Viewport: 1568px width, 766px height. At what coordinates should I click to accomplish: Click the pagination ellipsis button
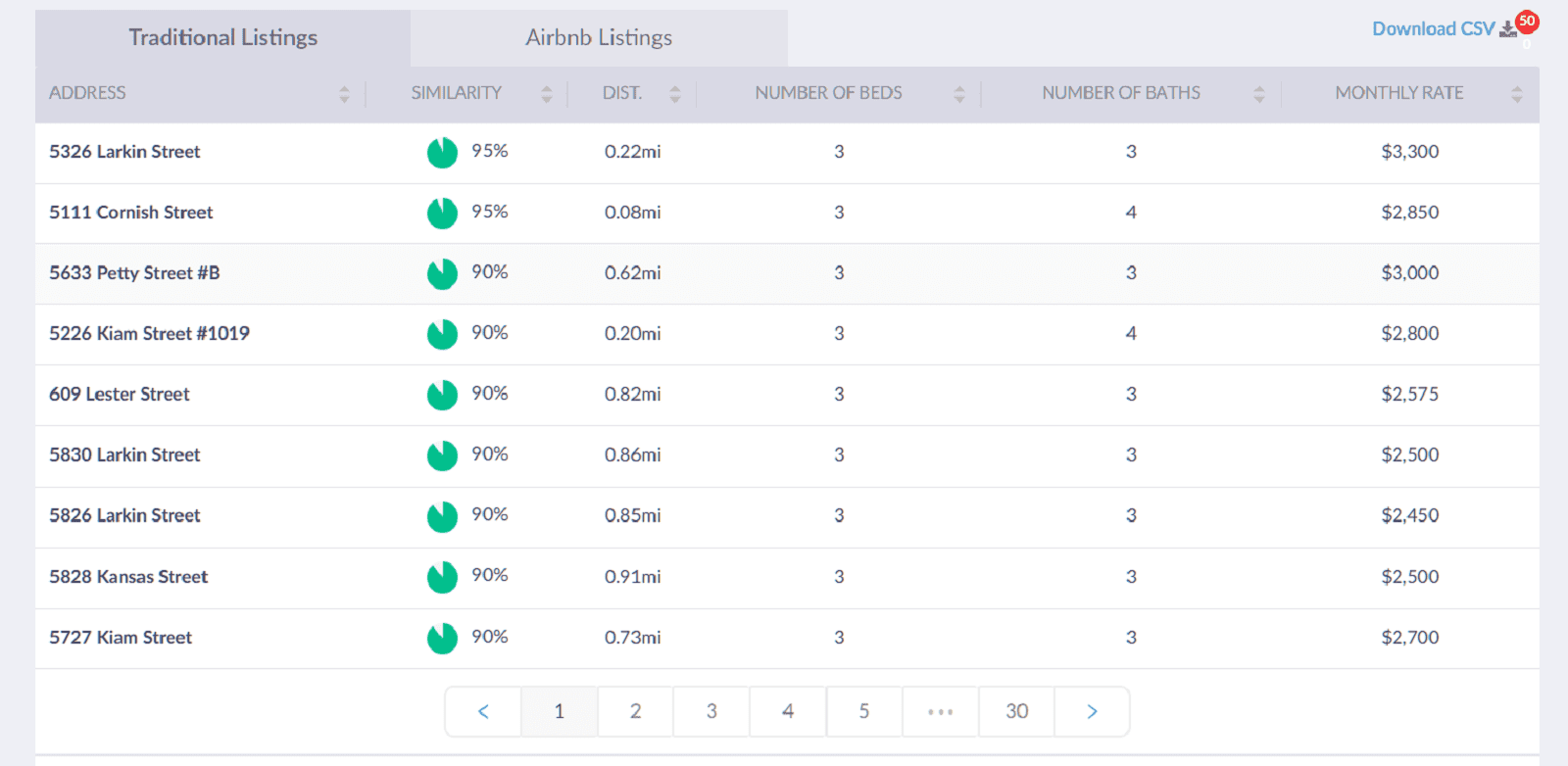(940, 712)
